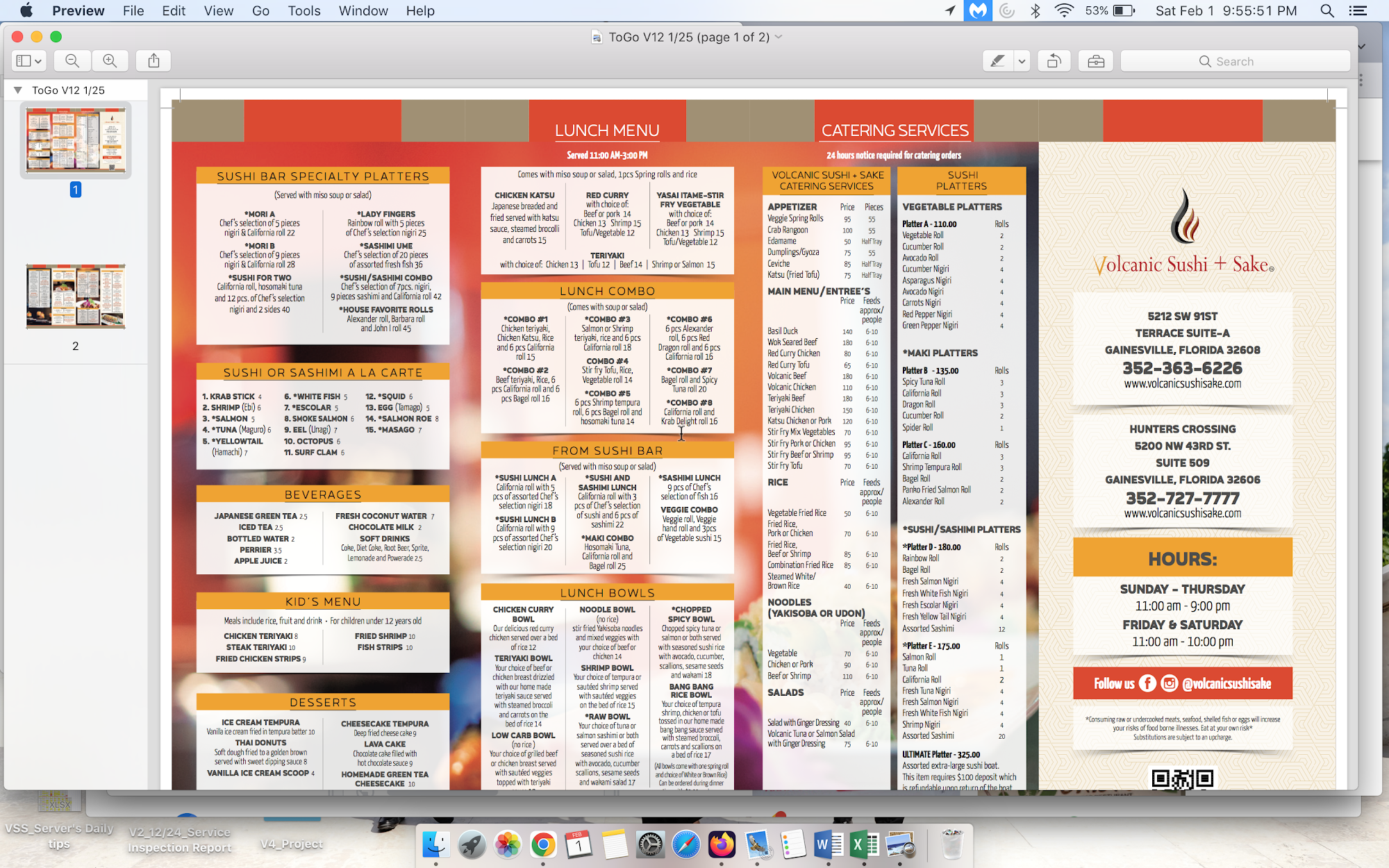Open the Share button in toolbar
The height and width of the screenshot is (868, 1389).
tap(153, 61)
